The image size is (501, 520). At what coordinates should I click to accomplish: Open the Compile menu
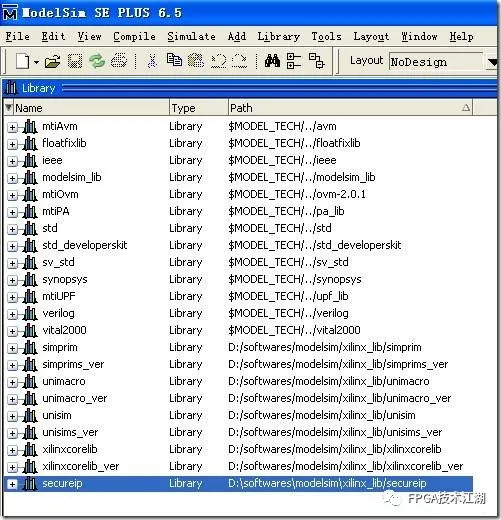pos(134,36)
